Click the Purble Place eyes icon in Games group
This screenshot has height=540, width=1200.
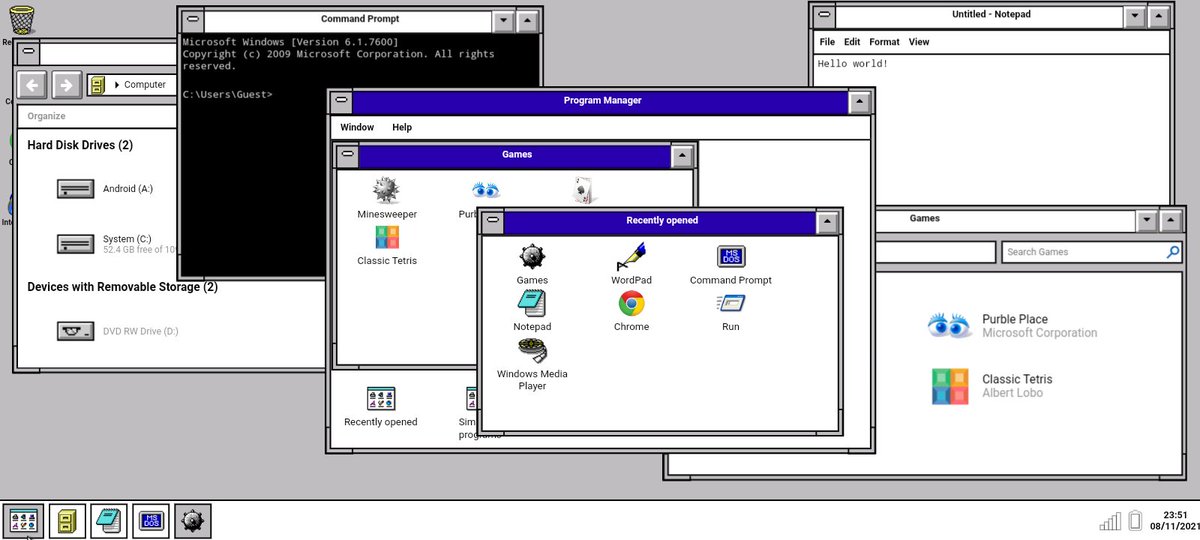[x=486, y=190]
